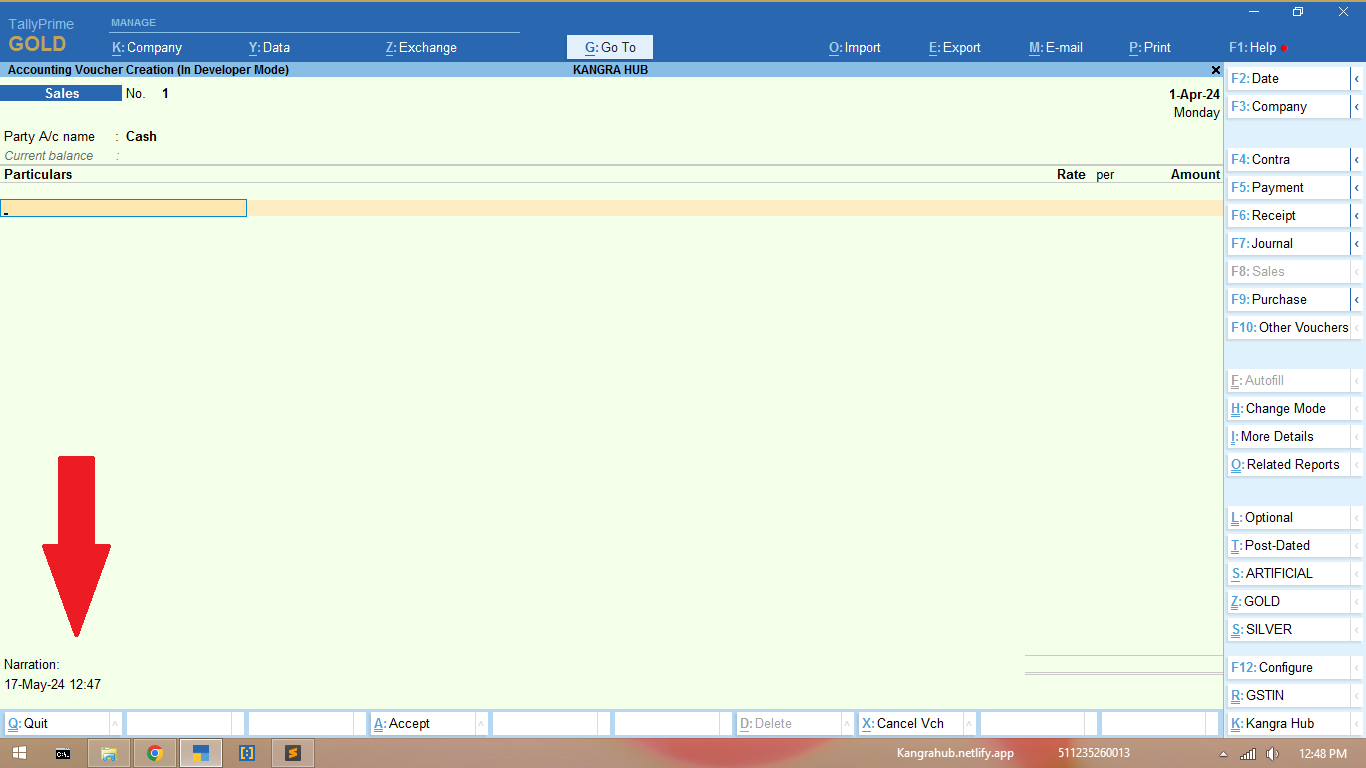Close the Accounting Voucher Creation screen

tap(1216, 70)
